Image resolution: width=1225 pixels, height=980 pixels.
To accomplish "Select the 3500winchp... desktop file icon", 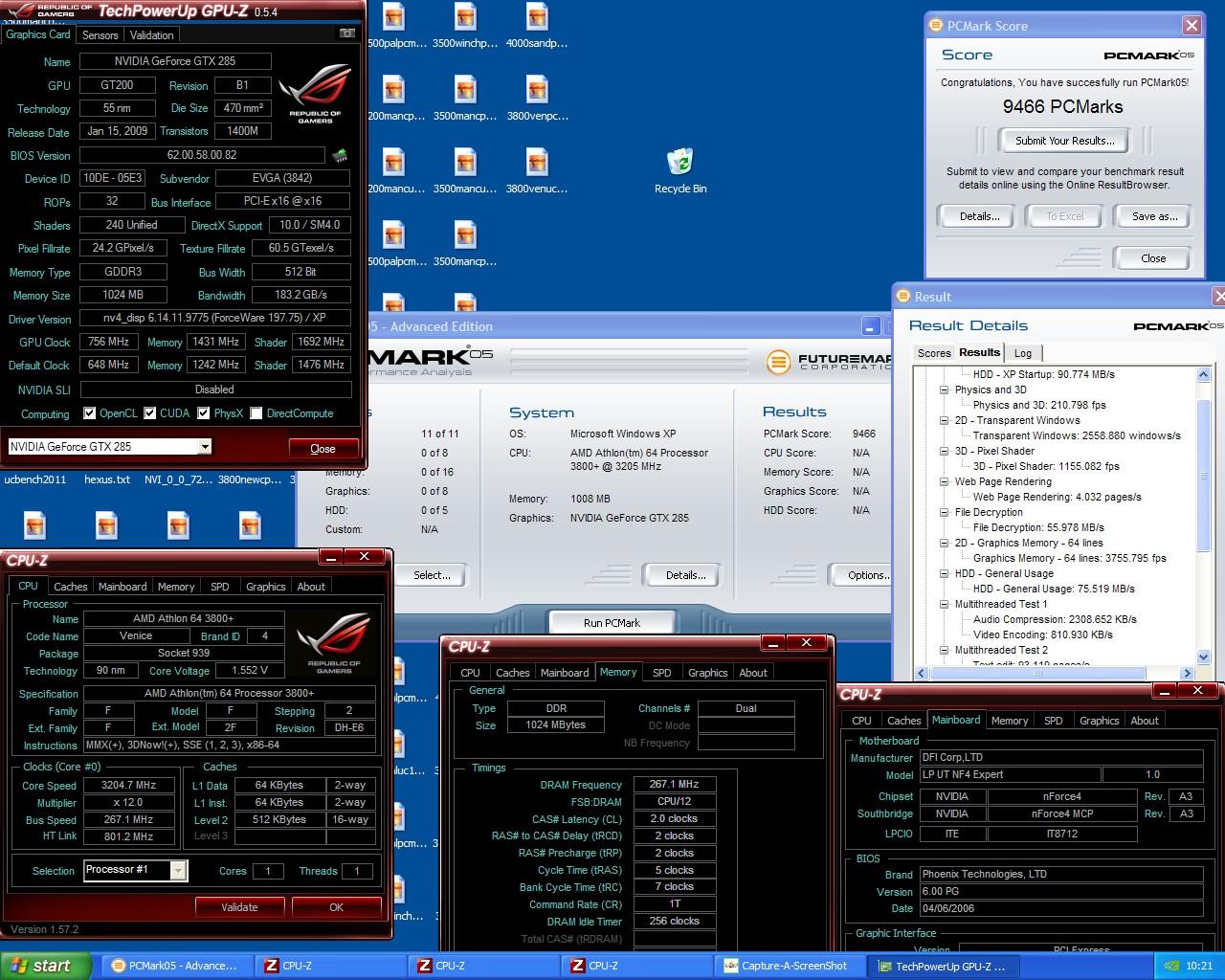I will pyautogui.click(x=465, y=26).
